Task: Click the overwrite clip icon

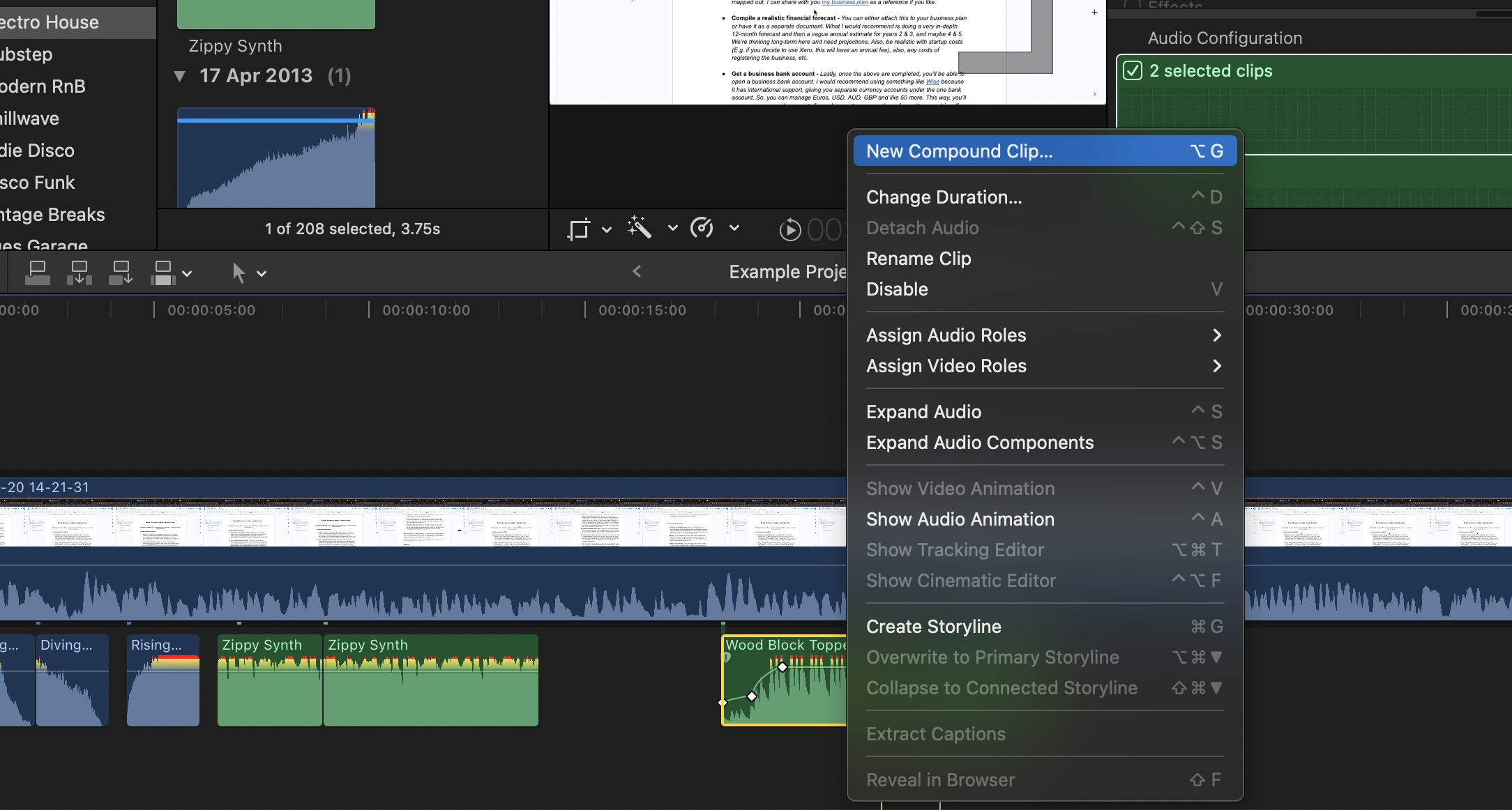Action: pyautogui.click(x=162, y=273)
